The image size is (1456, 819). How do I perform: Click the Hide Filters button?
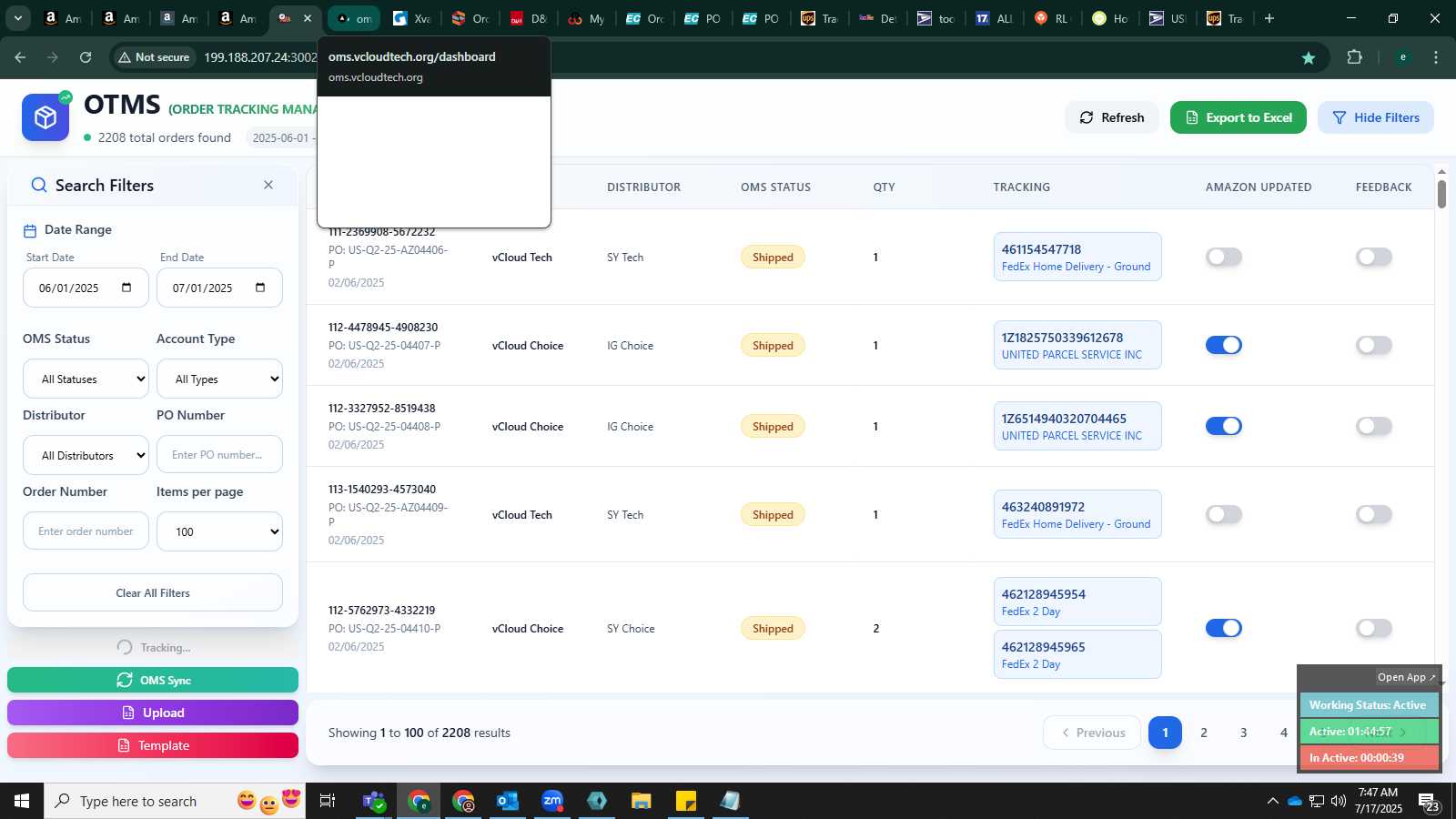tap(1376, 117)
